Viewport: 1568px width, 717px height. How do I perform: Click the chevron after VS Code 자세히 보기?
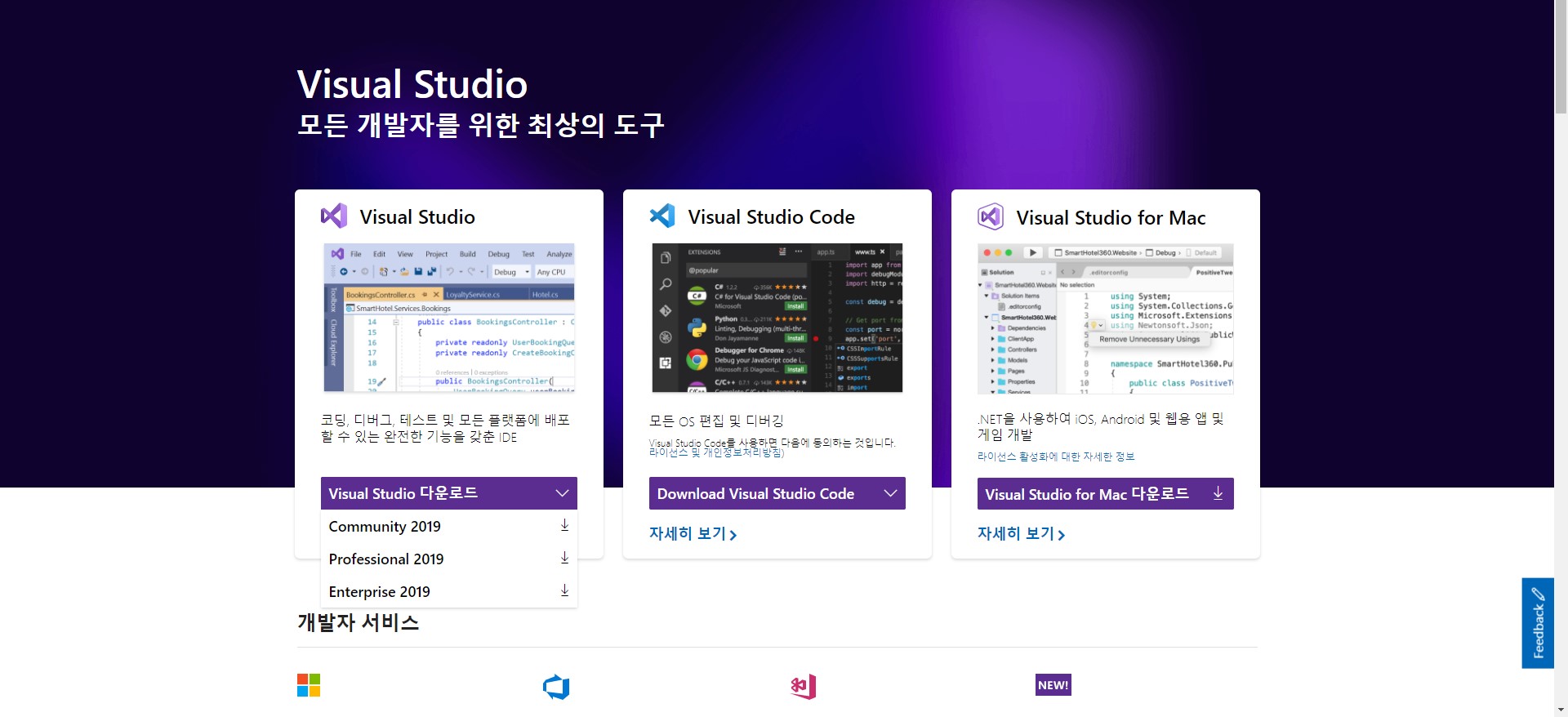733,535
